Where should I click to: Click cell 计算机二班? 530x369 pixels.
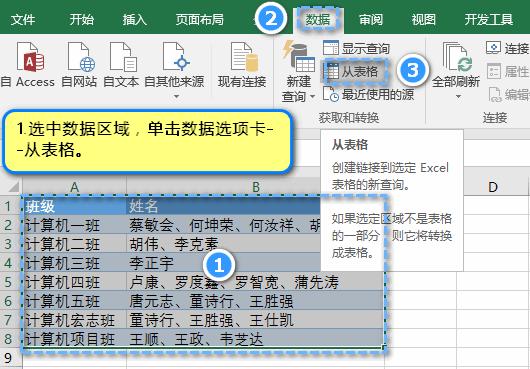point(74,244)
